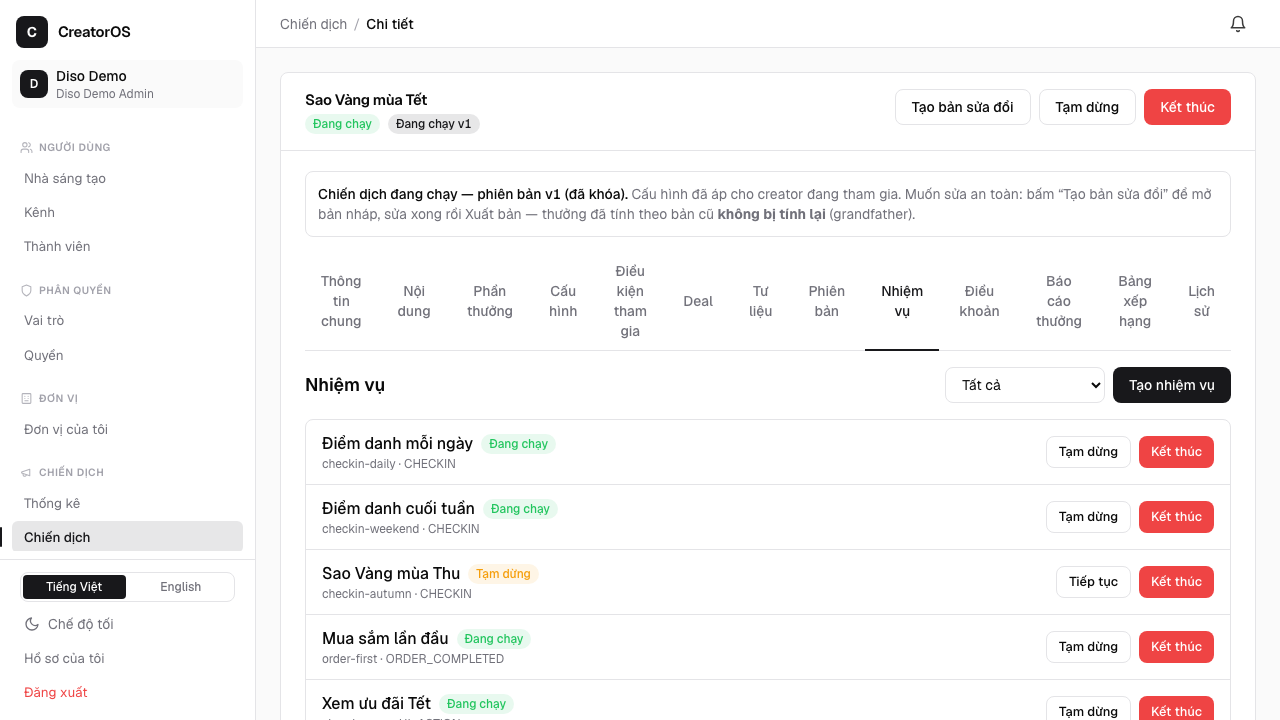Click Tạo bản sửa đổi button

click(x=963, y=107)
